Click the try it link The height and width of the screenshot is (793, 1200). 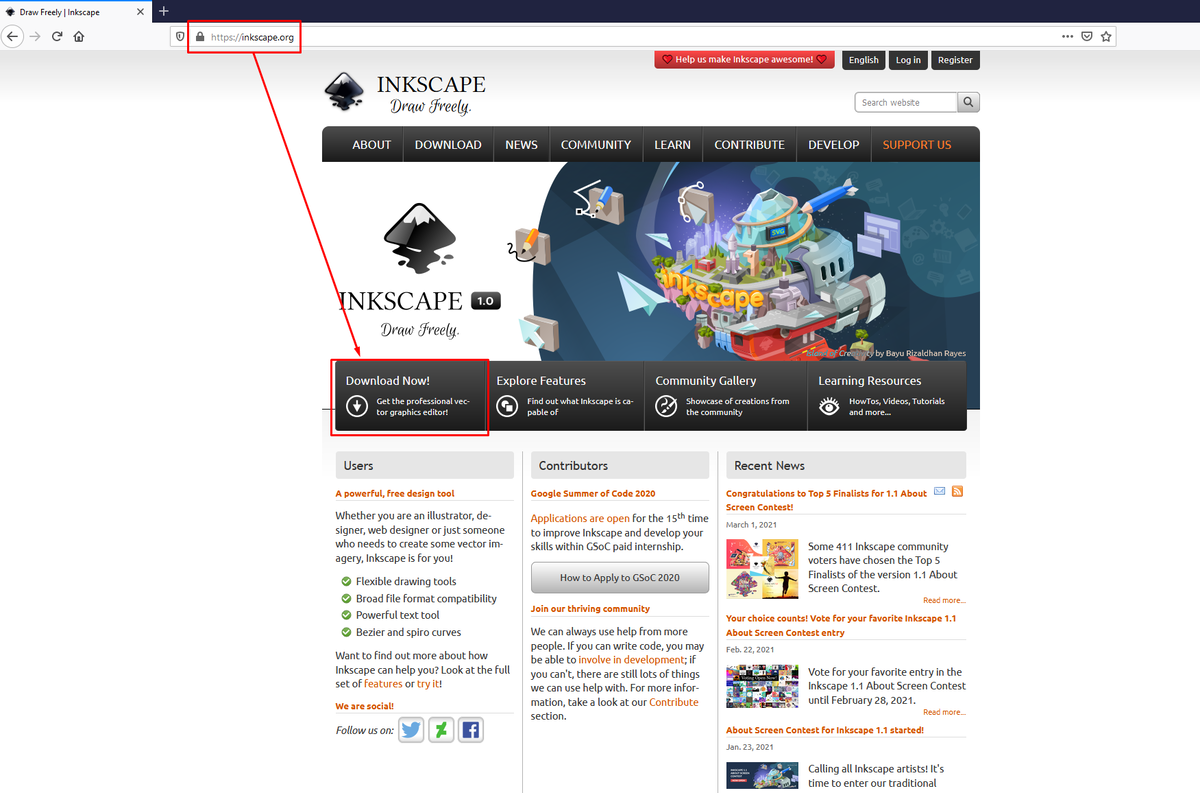(427, 684)
